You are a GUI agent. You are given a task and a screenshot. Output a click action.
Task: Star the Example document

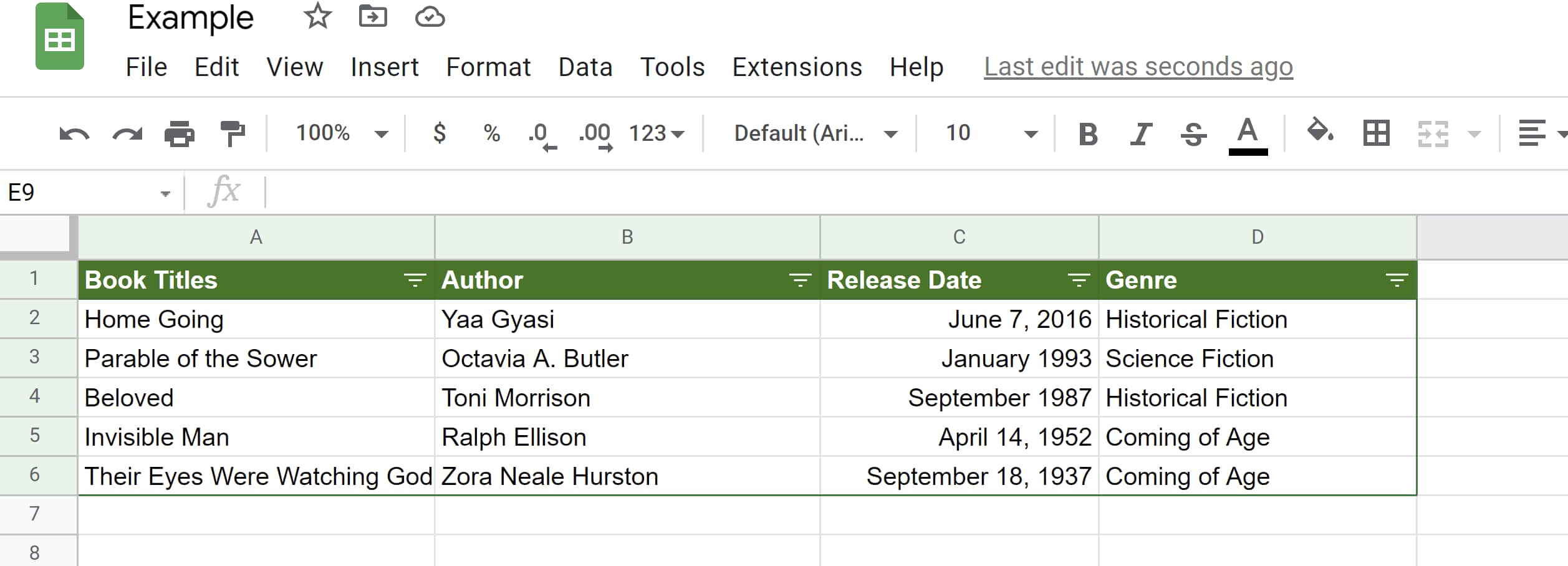[317, 16]
